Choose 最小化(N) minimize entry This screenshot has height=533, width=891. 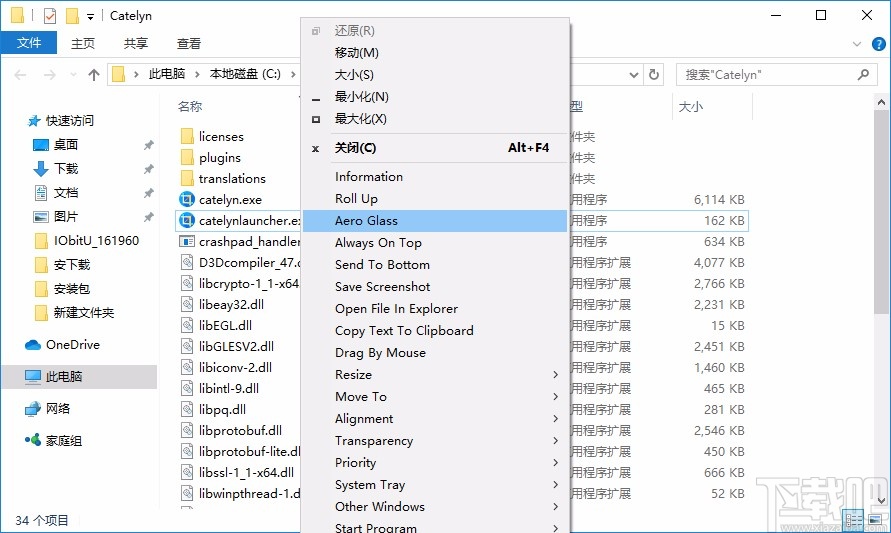tap(435, 97)
